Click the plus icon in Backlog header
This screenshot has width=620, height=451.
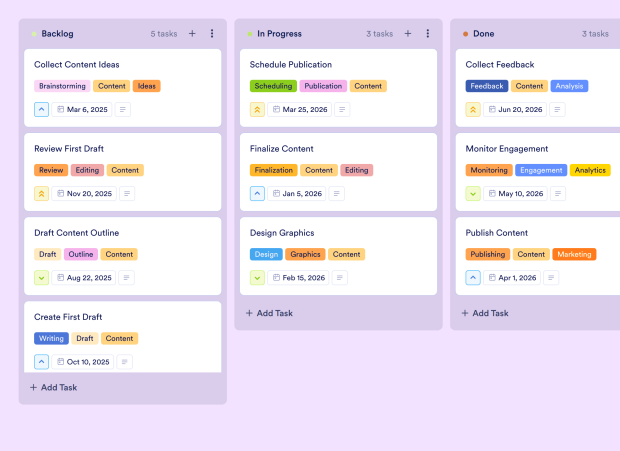point(192,33)
